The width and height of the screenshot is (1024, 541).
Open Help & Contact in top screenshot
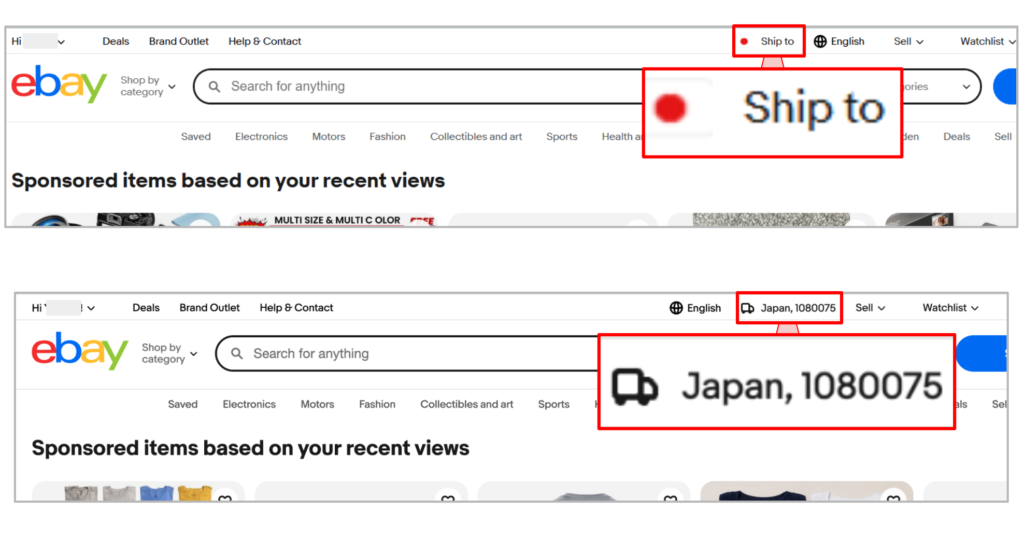pos(264,41)
